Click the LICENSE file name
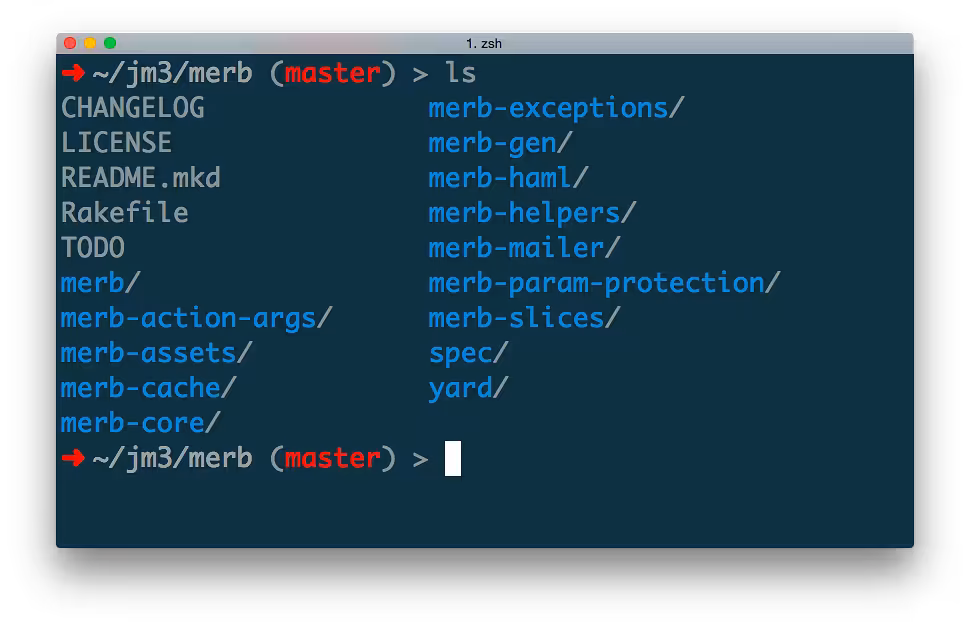This screenshot has height=628, width=970. click(x=116, y=142)
